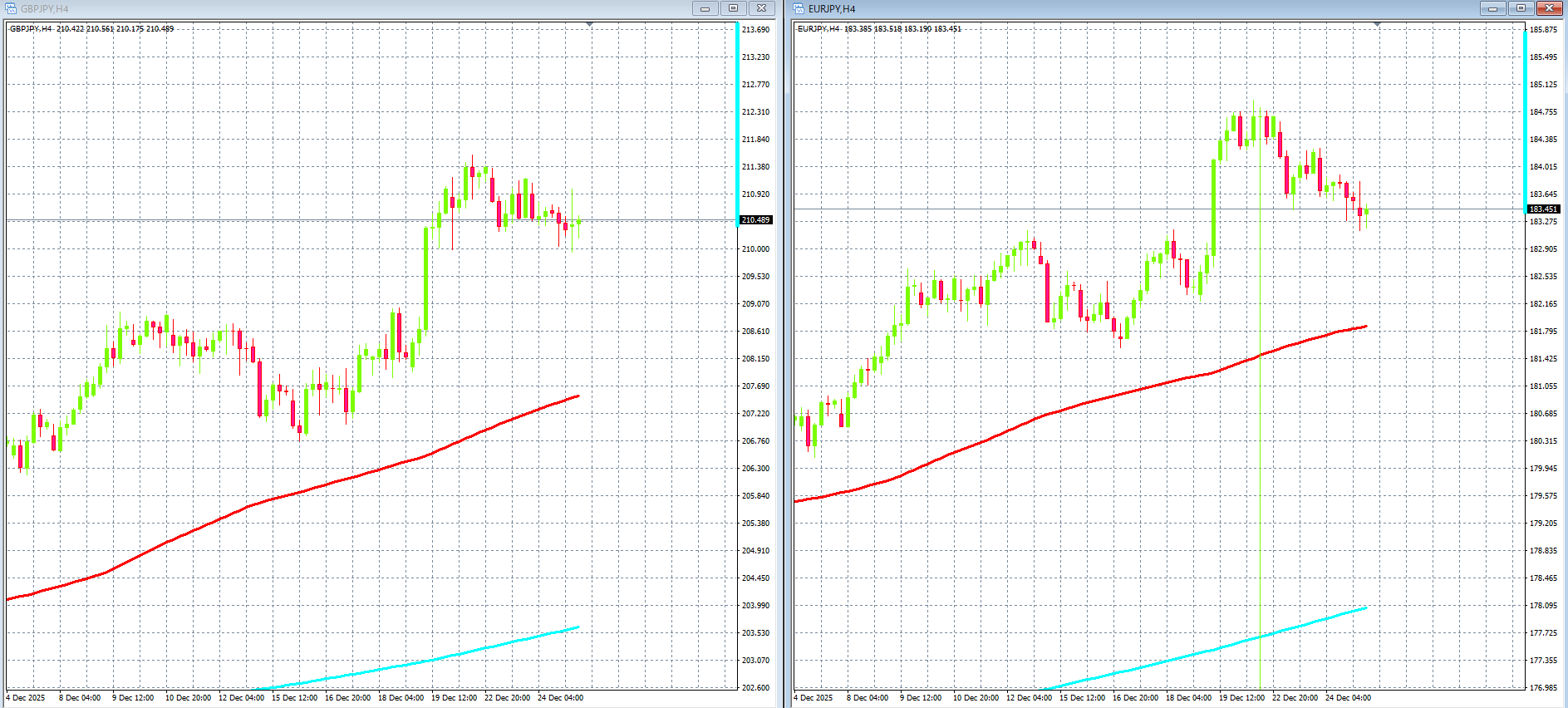Click the 185.875 price on EURJPY scale

click(x=1543, y=30)
